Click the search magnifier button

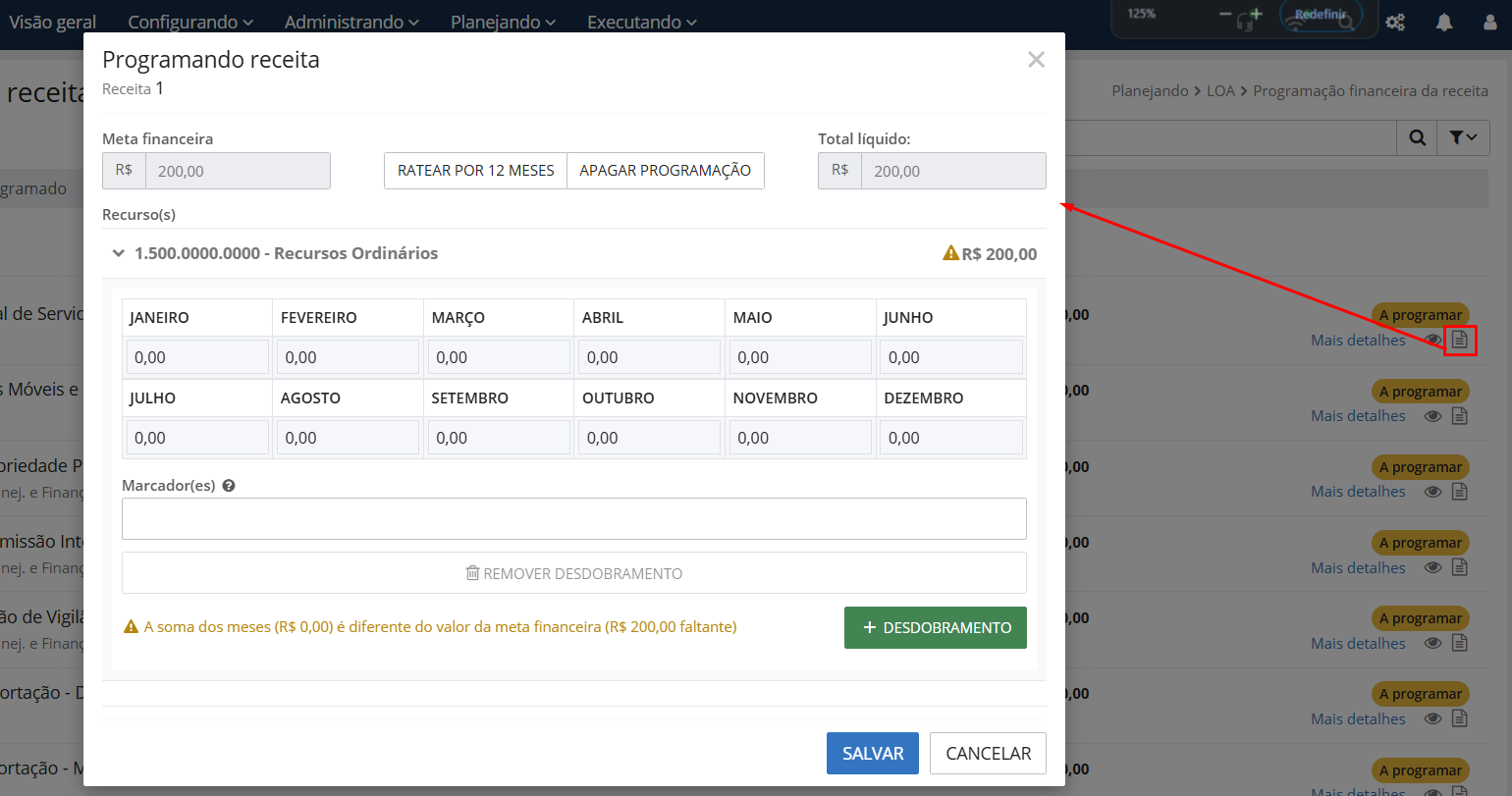1417,137
